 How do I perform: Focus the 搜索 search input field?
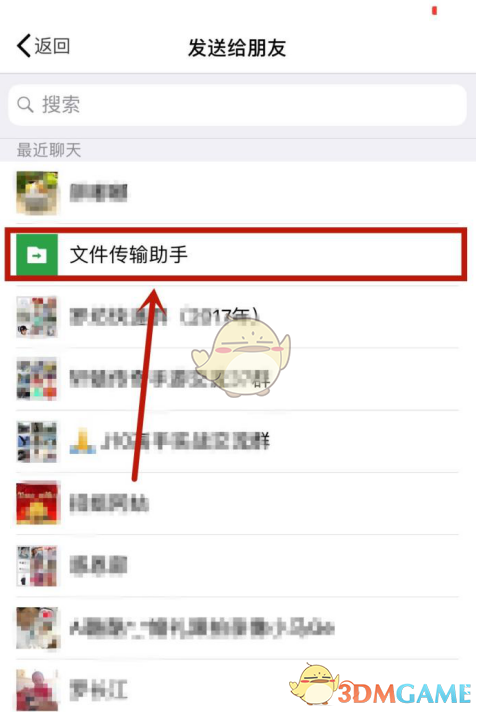point(238,105)
